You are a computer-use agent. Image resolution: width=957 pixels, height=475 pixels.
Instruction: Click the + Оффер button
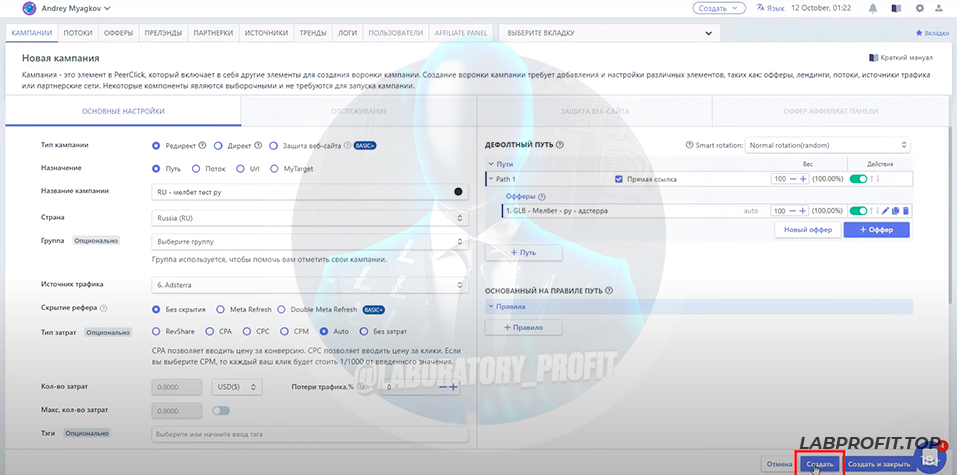pos(876,230)
